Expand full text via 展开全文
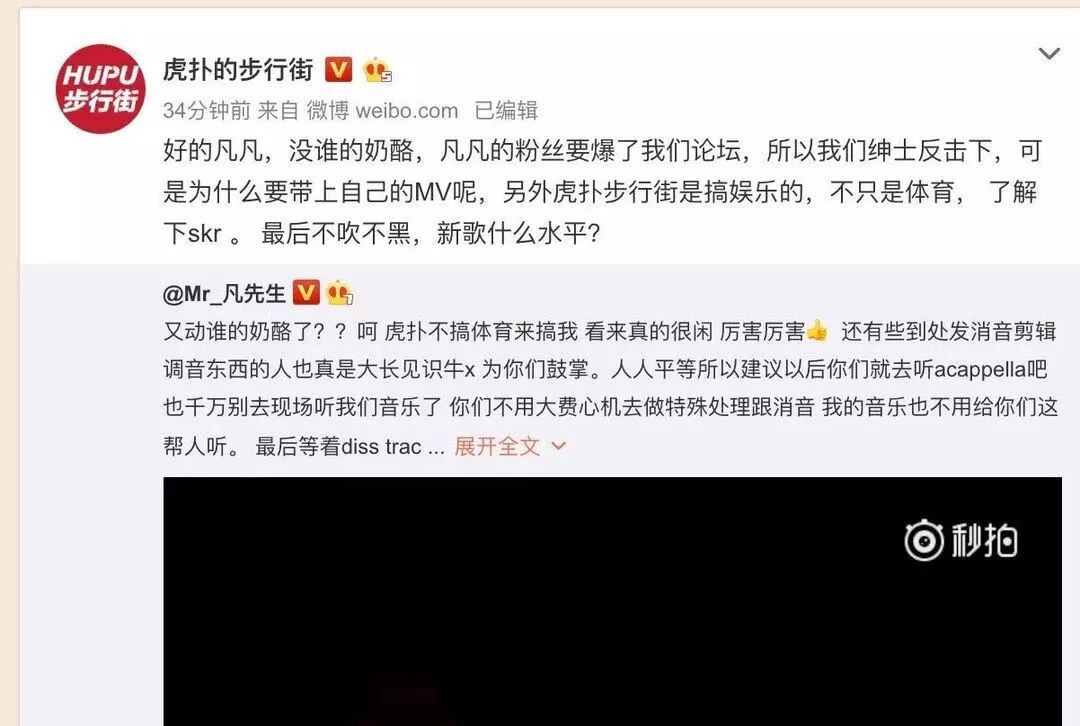 tap(497, 446)
